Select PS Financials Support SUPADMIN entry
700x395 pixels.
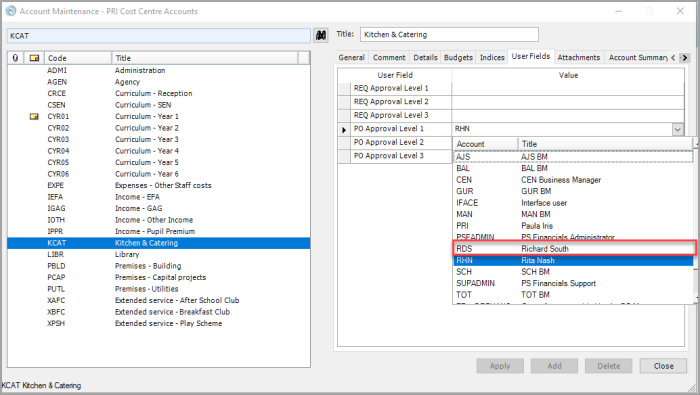coord(574,283)
